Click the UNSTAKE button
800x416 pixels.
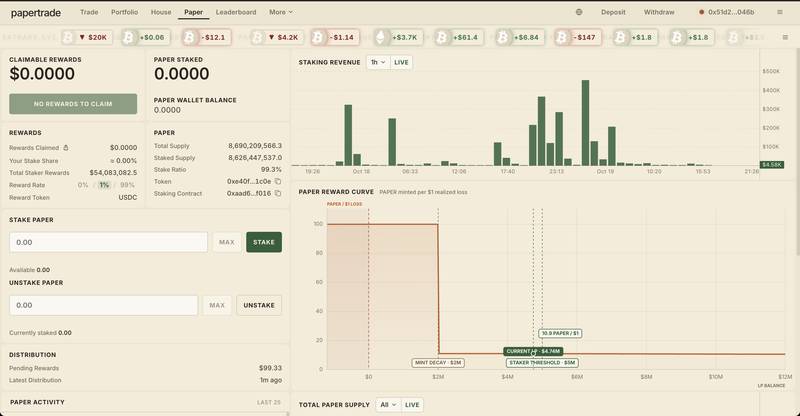tap(259, 305)
